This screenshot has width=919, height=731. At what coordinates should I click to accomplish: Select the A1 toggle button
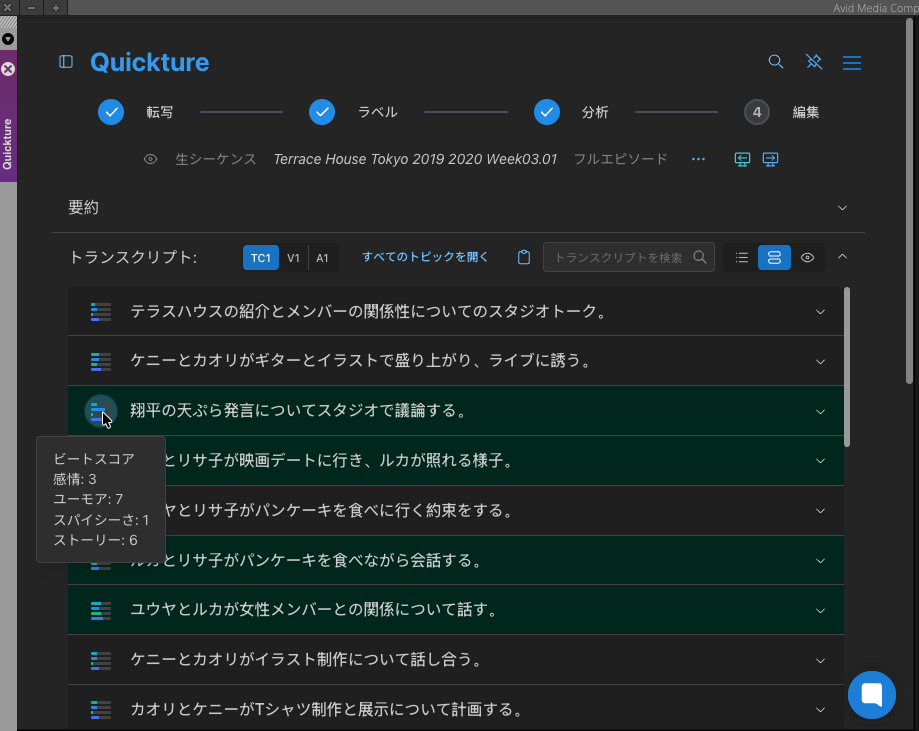(322, 257)
